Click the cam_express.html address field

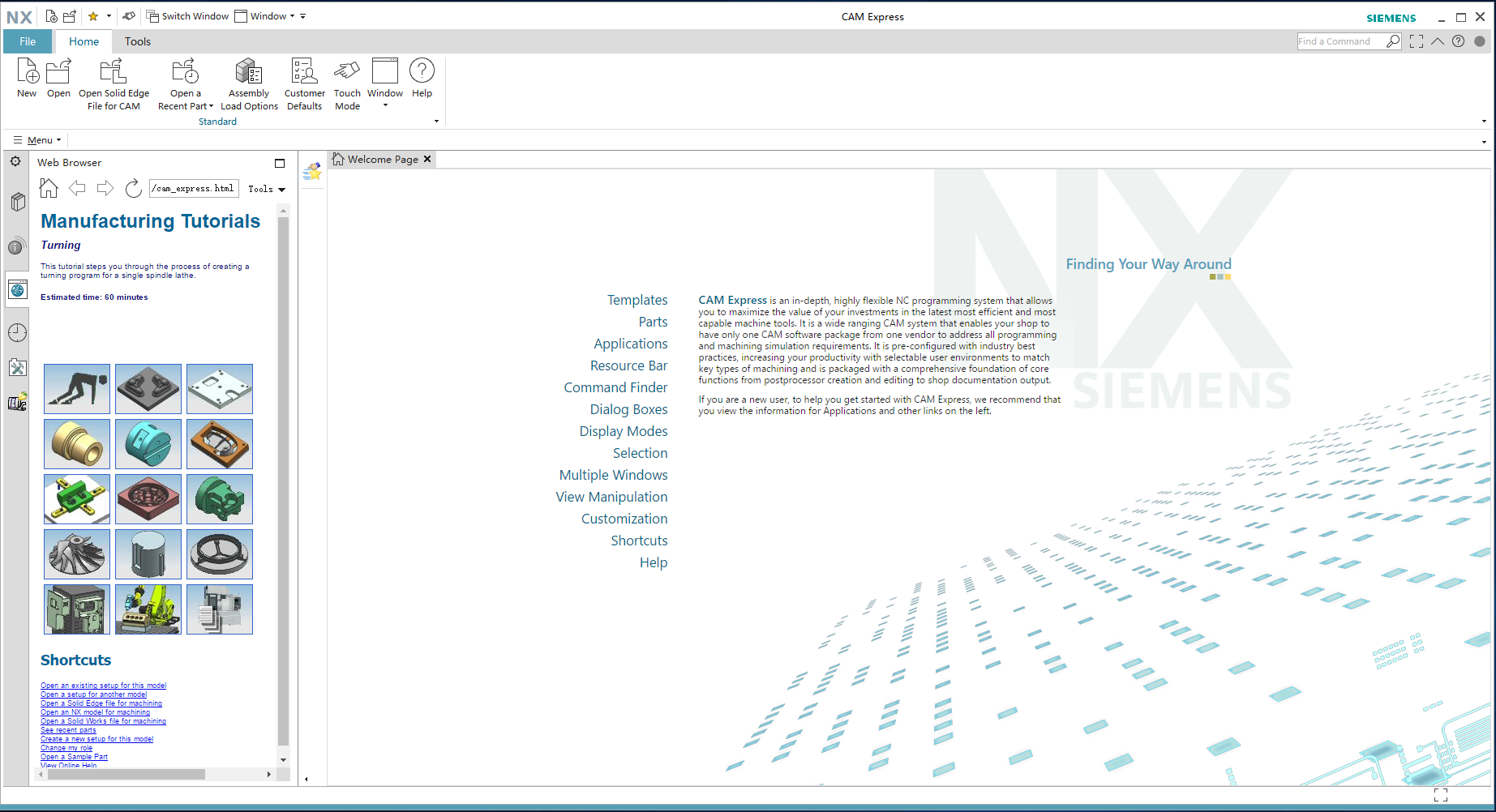point(194,189)
